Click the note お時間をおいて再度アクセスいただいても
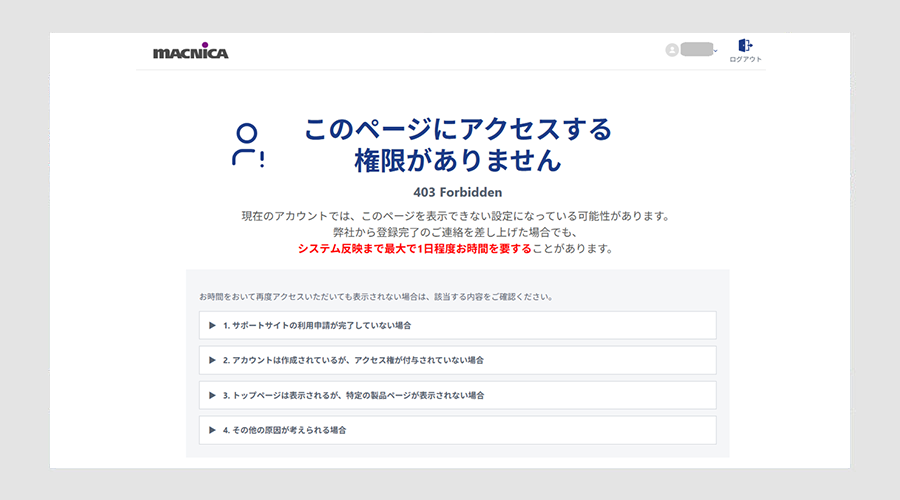 377,297
